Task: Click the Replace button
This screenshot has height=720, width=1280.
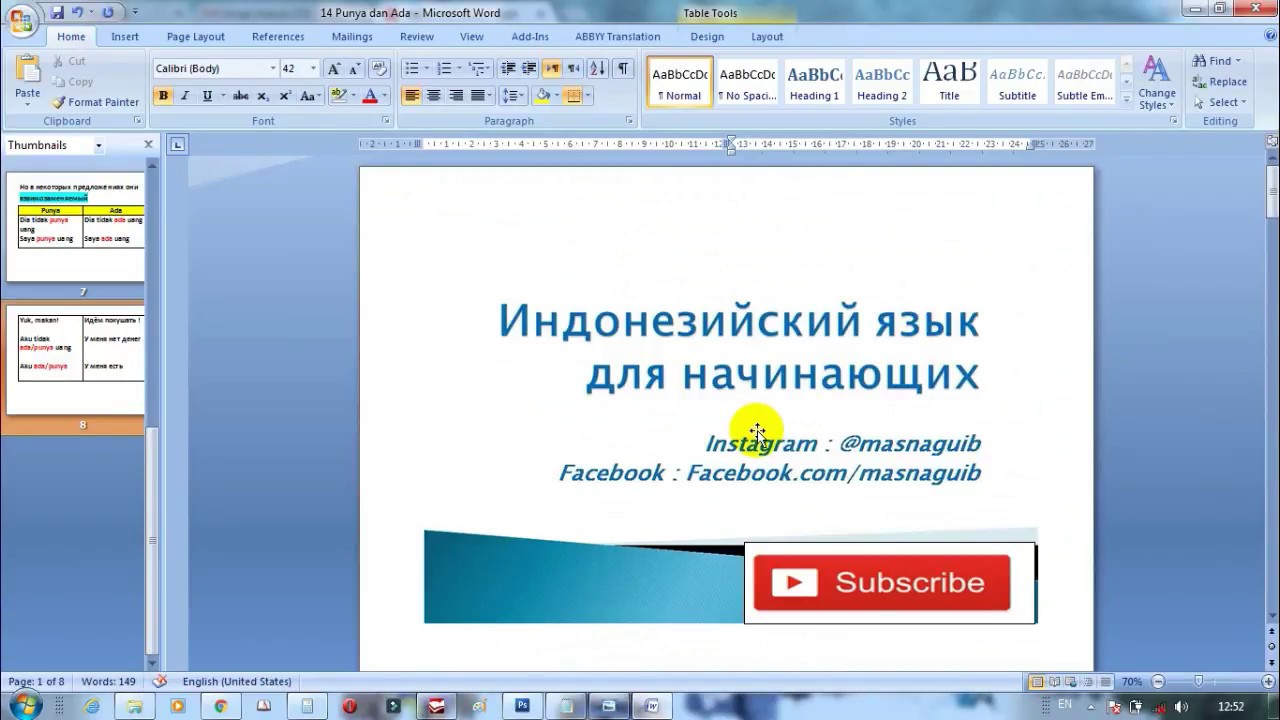Action: pyautogui.click(x=1219, y=82)
